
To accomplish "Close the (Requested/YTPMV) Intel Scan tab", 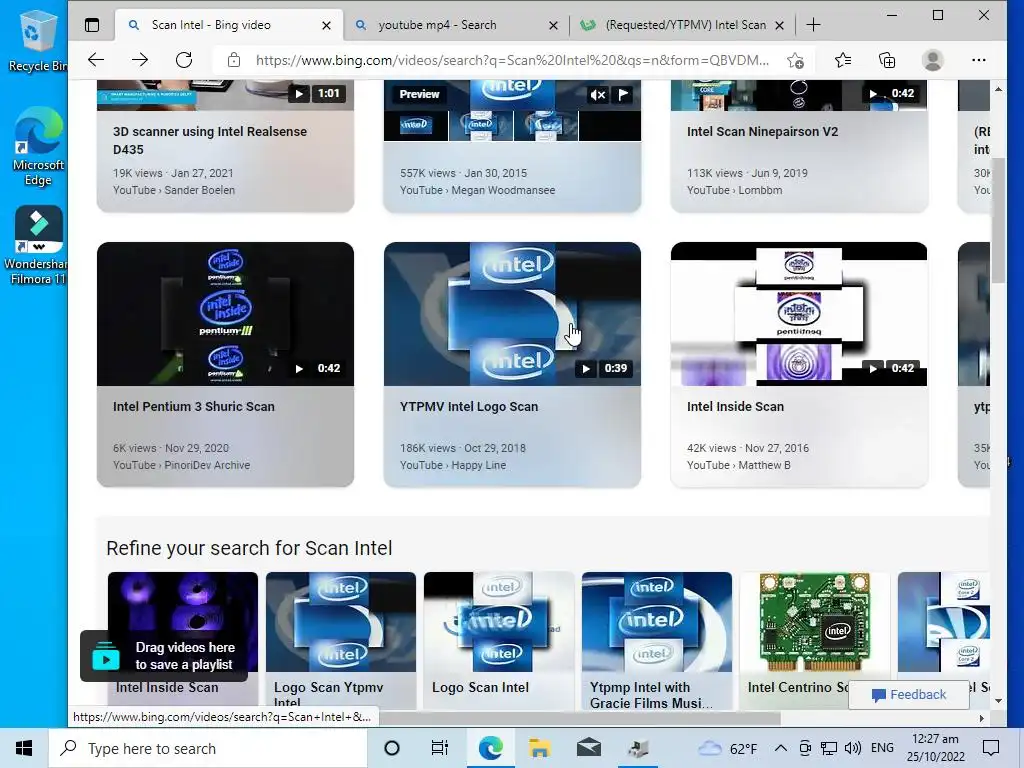I will coord(779,25).
